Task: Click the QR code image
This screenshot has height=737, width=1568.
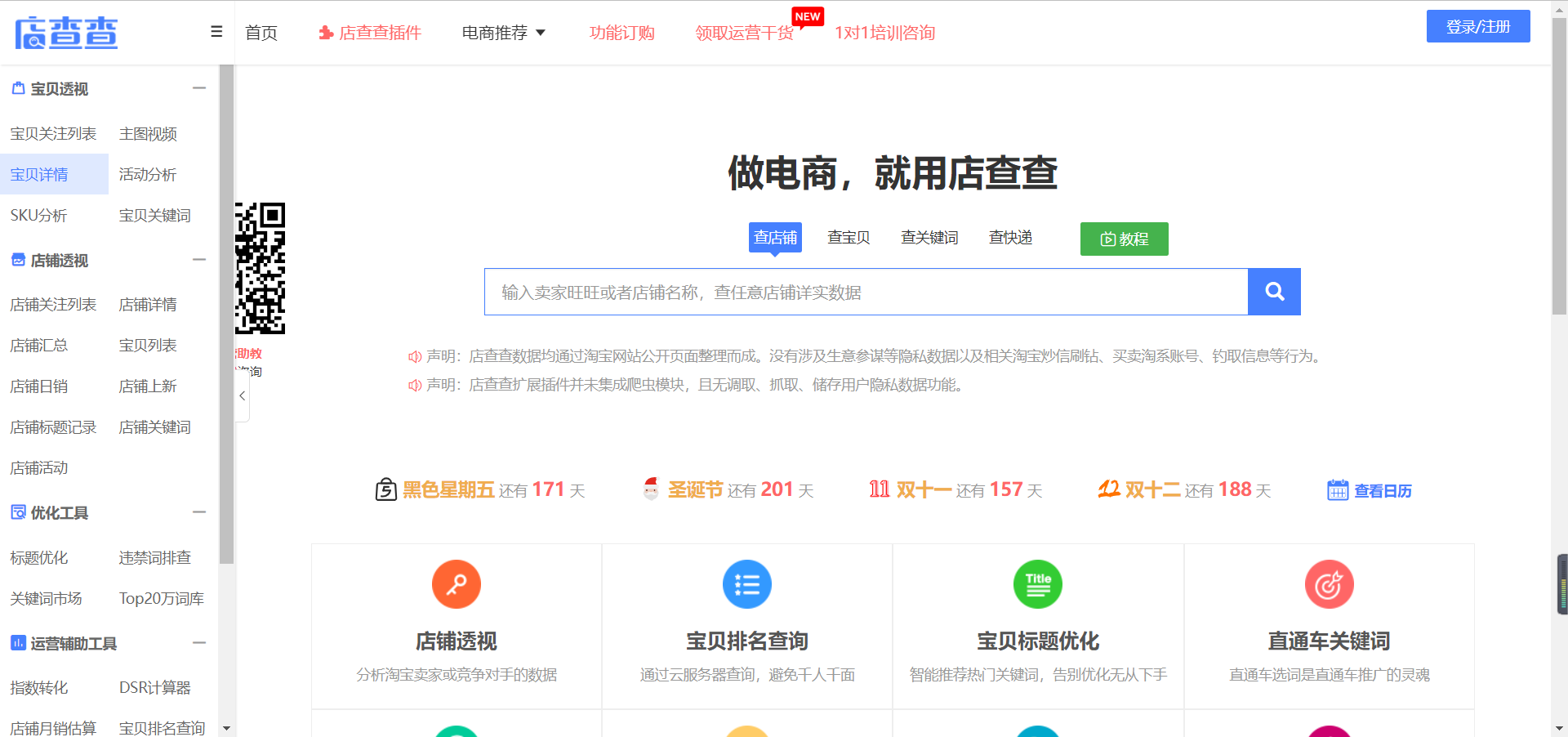Action: point(261,269)
